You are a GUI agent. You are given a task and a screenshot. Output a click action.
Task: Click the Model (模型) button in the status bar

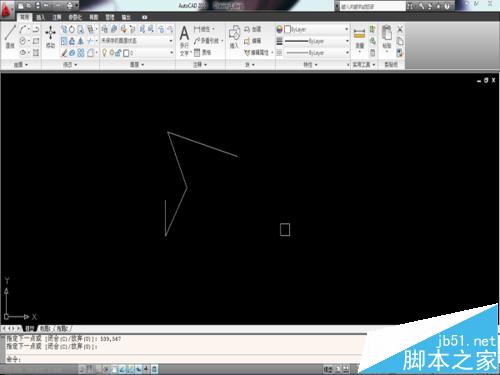tap(328, 369)
